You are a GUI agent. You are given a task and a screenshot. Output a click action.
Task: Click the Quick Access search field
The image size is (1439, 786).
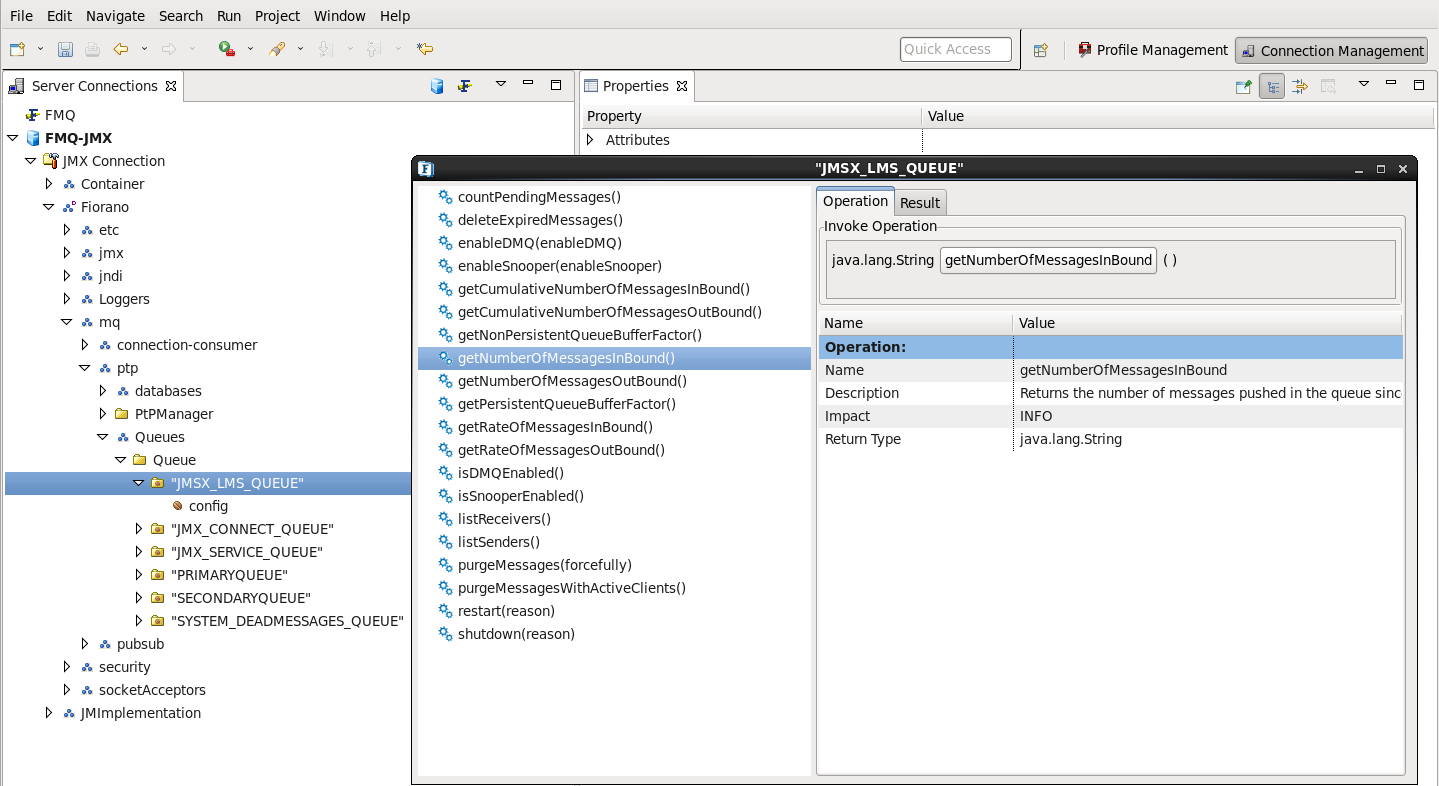click(x=956, y=49)
